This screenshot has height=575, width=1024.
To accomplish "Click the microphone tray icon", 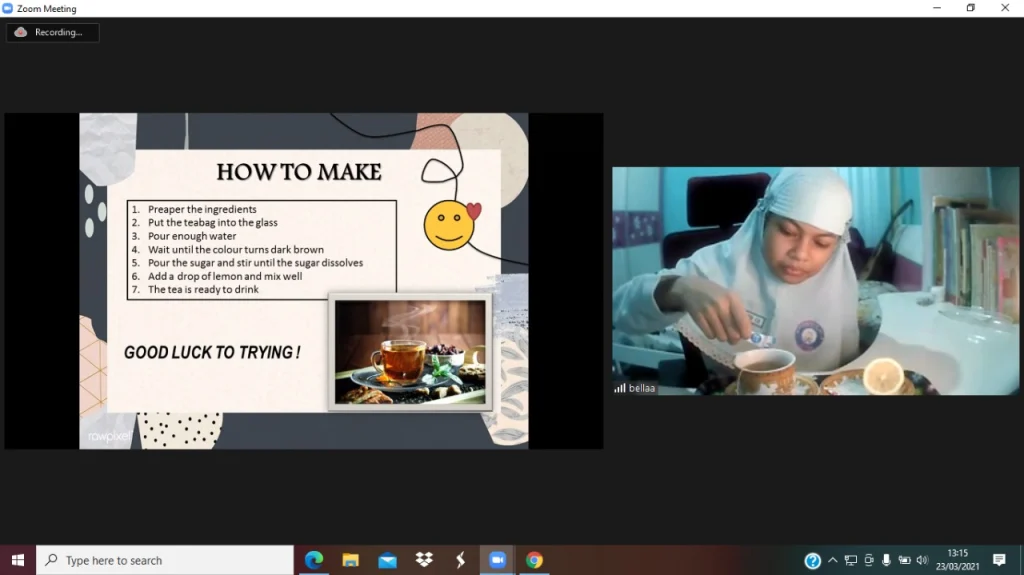I will point(886,560).
